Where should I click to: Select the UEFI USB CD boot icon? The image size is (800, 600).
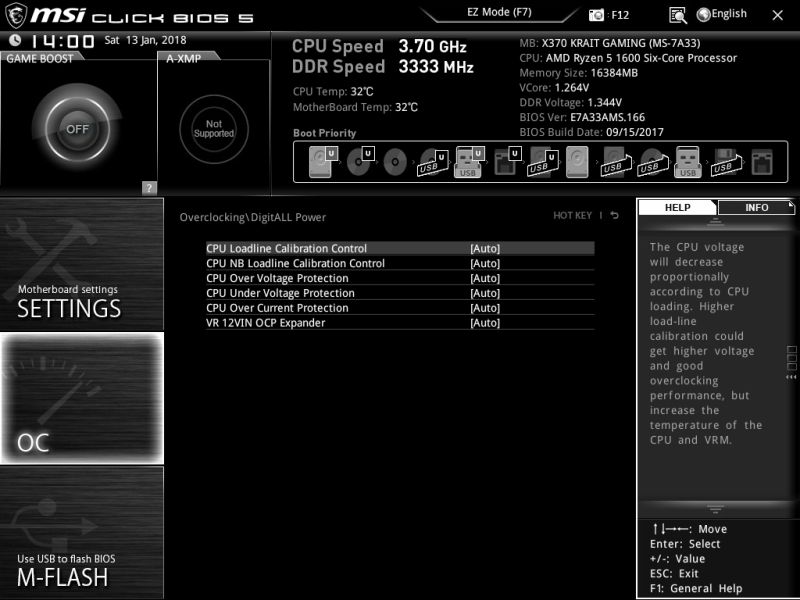pyautogui.click(x=433, y=162)
